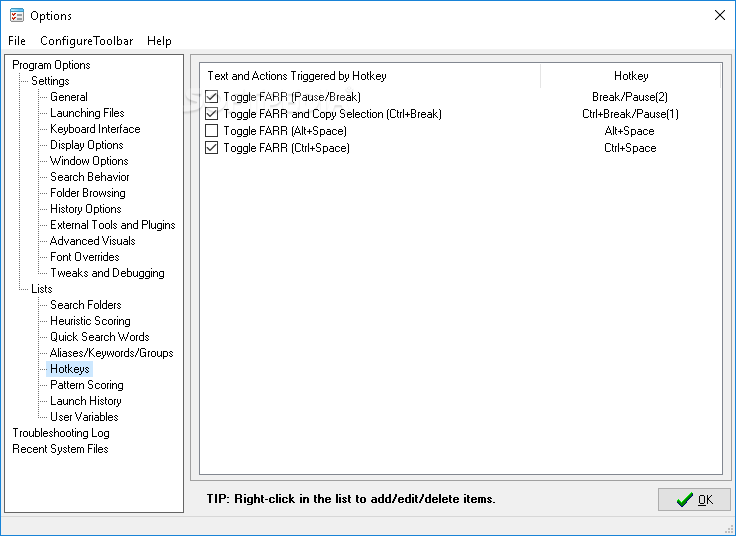Screen dimensions: 736x536
Task: Open Pattern Scoring list
Action: [x=87, y=385]
